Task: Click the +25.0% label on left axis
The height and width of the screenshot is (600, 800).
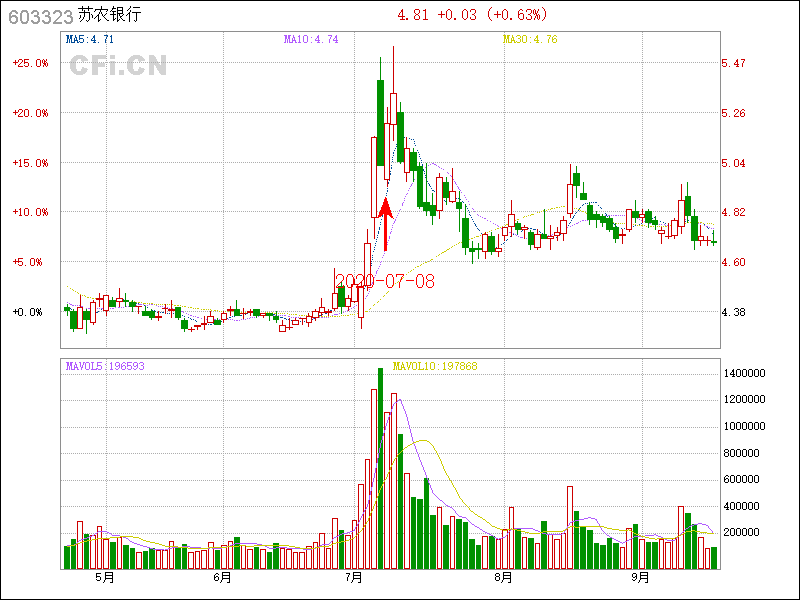Action: tap(30, 63)
